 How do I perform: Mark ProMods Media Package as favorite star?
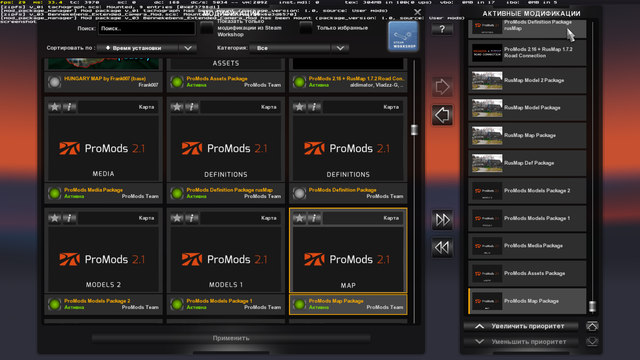54,107
